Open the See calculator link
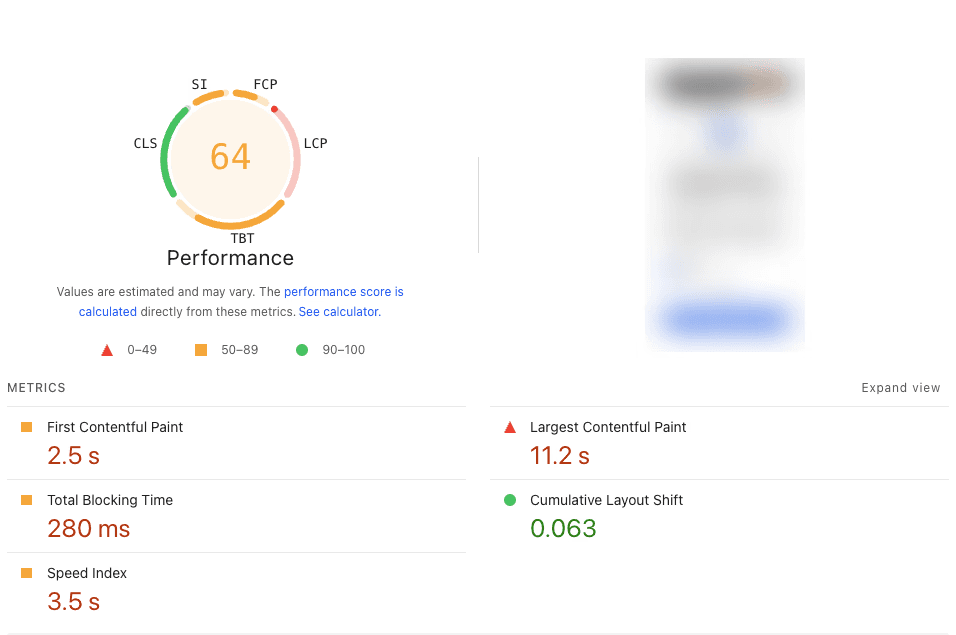The image size is (956, 635). pyautogui.click(x=340, y=312)
